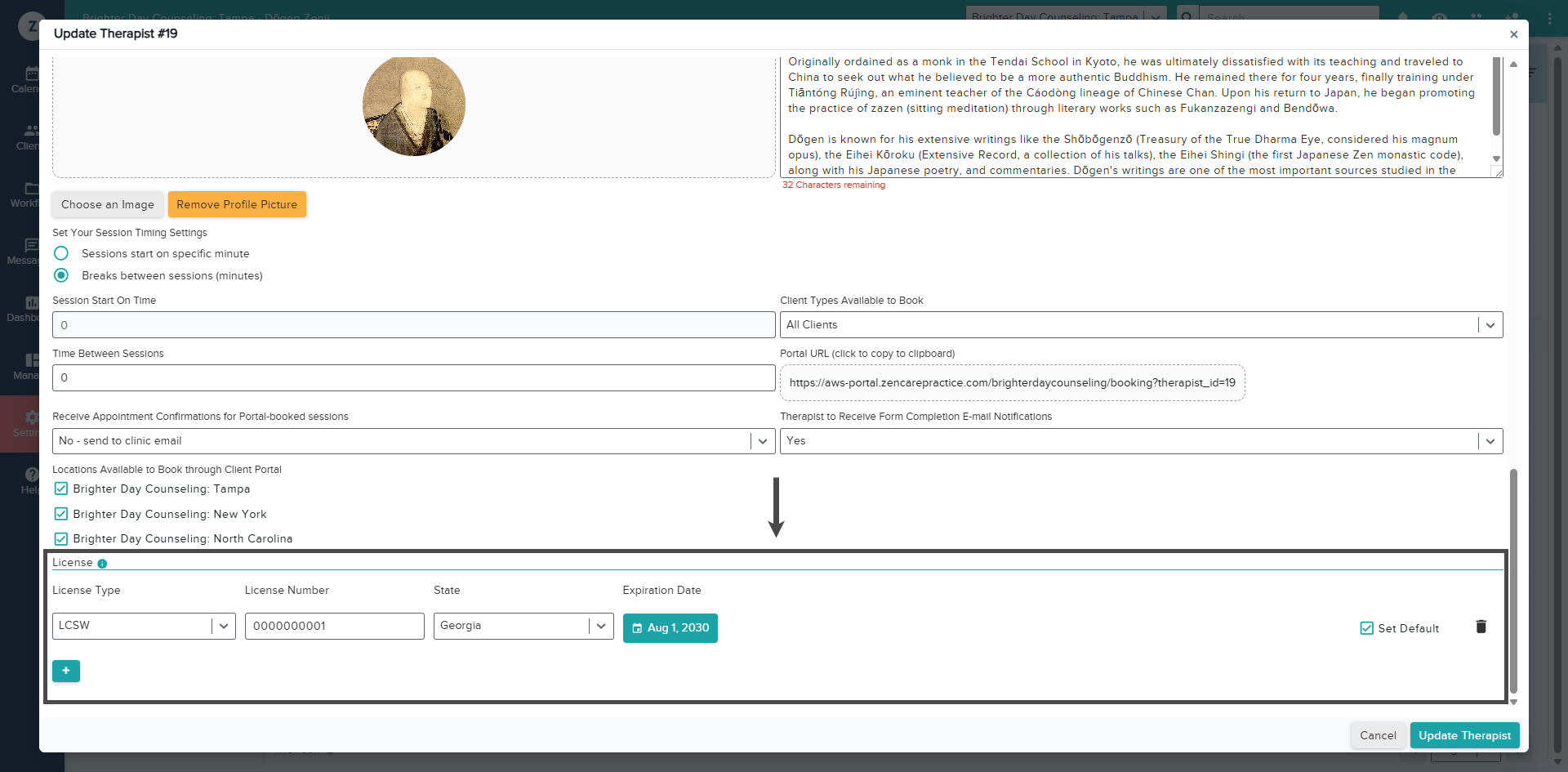The width and height of the screenshot is (1568, 772).
Task: Select 'Sessions start on specific minute' option
Action: click(x=61, y=253)
